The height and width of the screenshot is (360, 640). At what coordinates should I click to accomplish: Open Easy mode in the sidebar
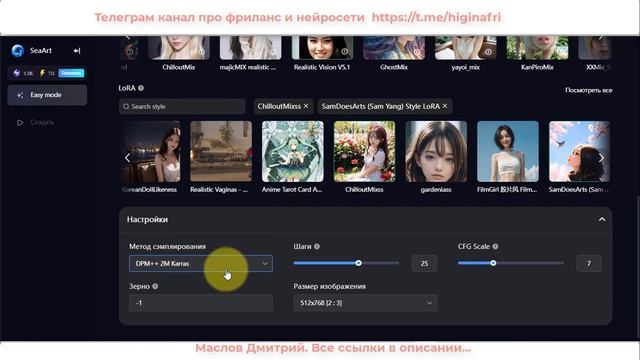47,95
